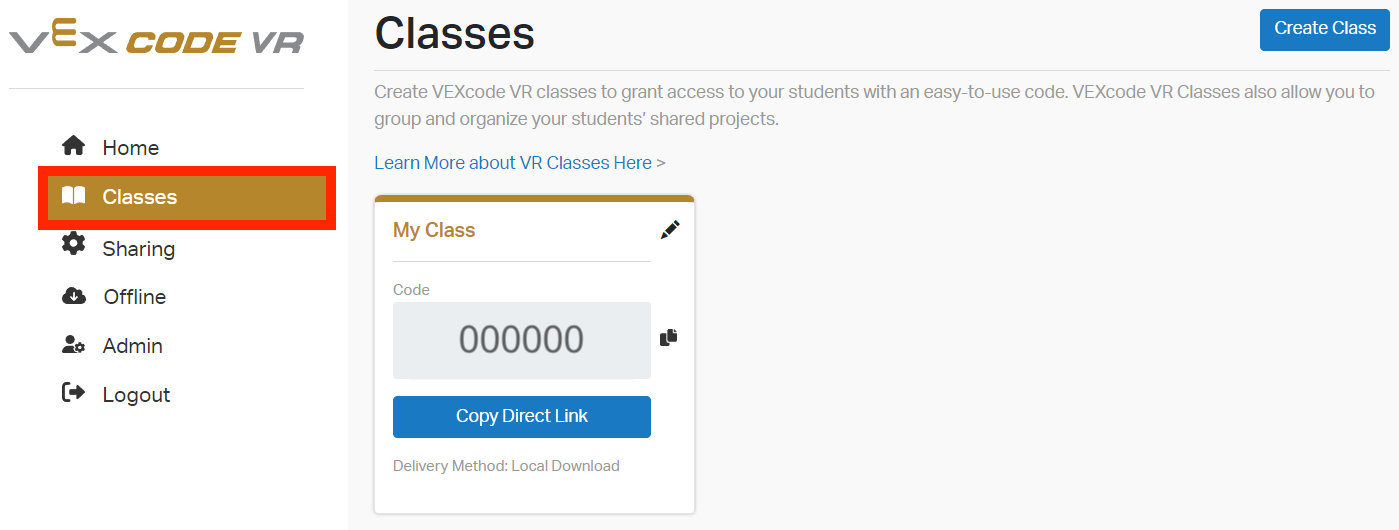Screen dimensions: 1399x530
Task: Select the Classes menu item
Action: click(139, 197)
